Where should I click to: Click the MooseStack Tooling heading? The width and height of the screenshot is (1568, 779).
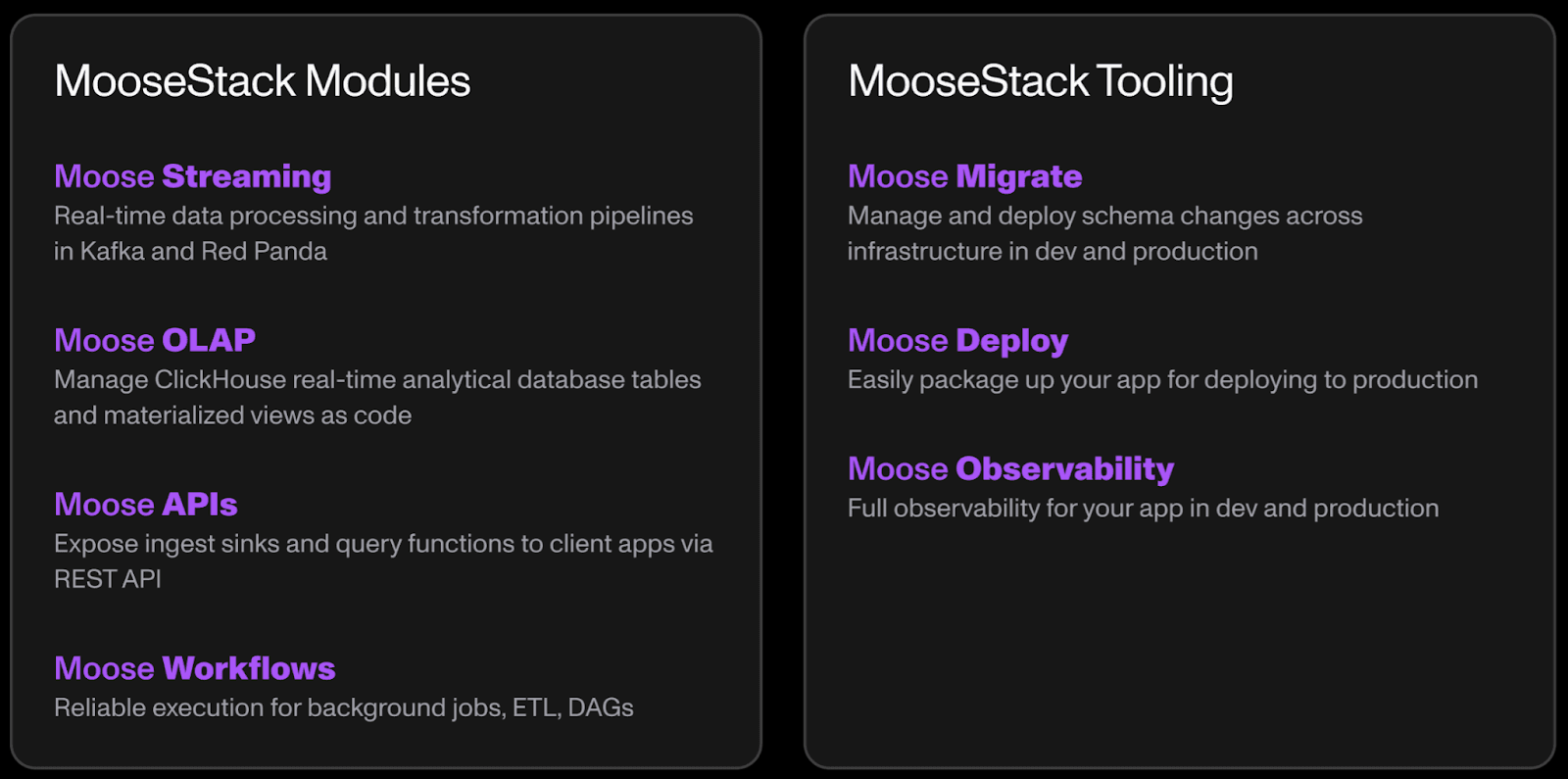(x=1040, y=81)
